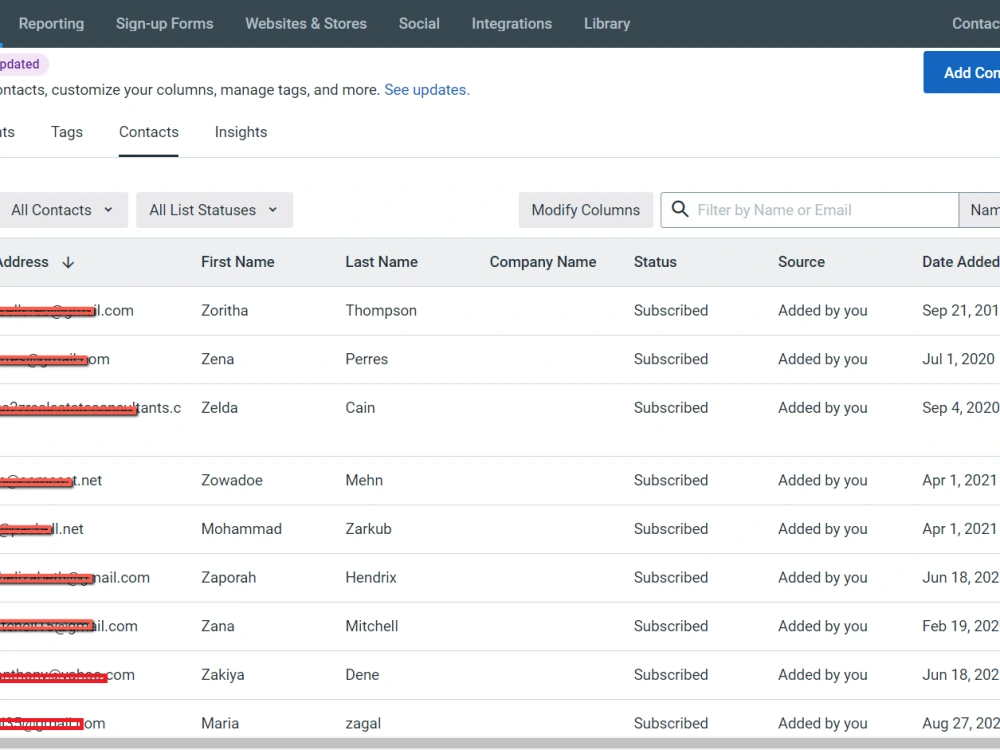Open the Library menu
This screenshot has height=750, width=1000.
click(607, 24)
